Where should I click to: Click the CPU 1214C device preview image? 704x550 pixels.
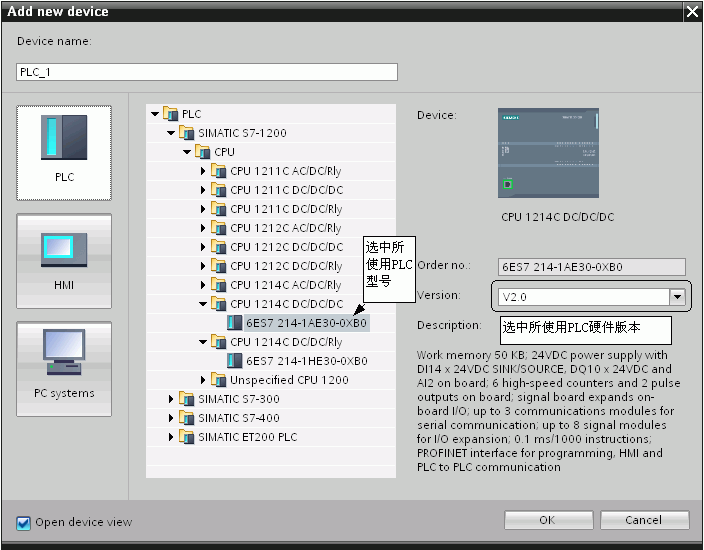(548, 153)
